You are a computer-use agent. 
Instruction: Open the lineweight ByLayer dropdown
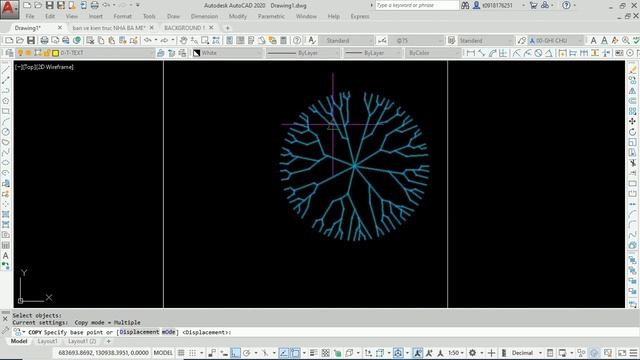(372, 53)
